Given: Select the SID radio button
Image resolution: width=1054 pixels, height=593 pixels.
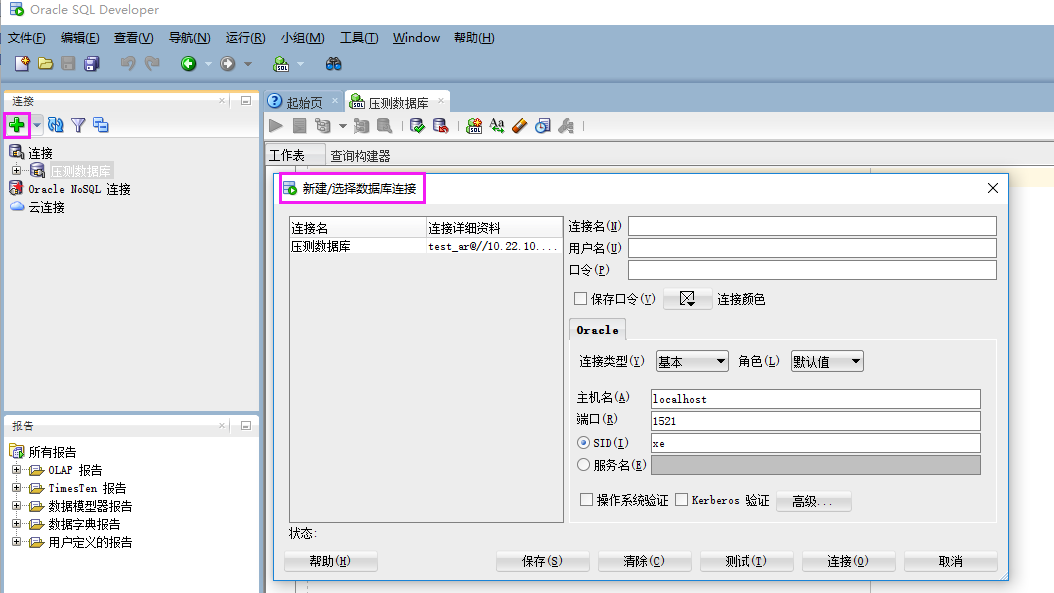Looking at the screenshot, I should (x=583, y=442).
